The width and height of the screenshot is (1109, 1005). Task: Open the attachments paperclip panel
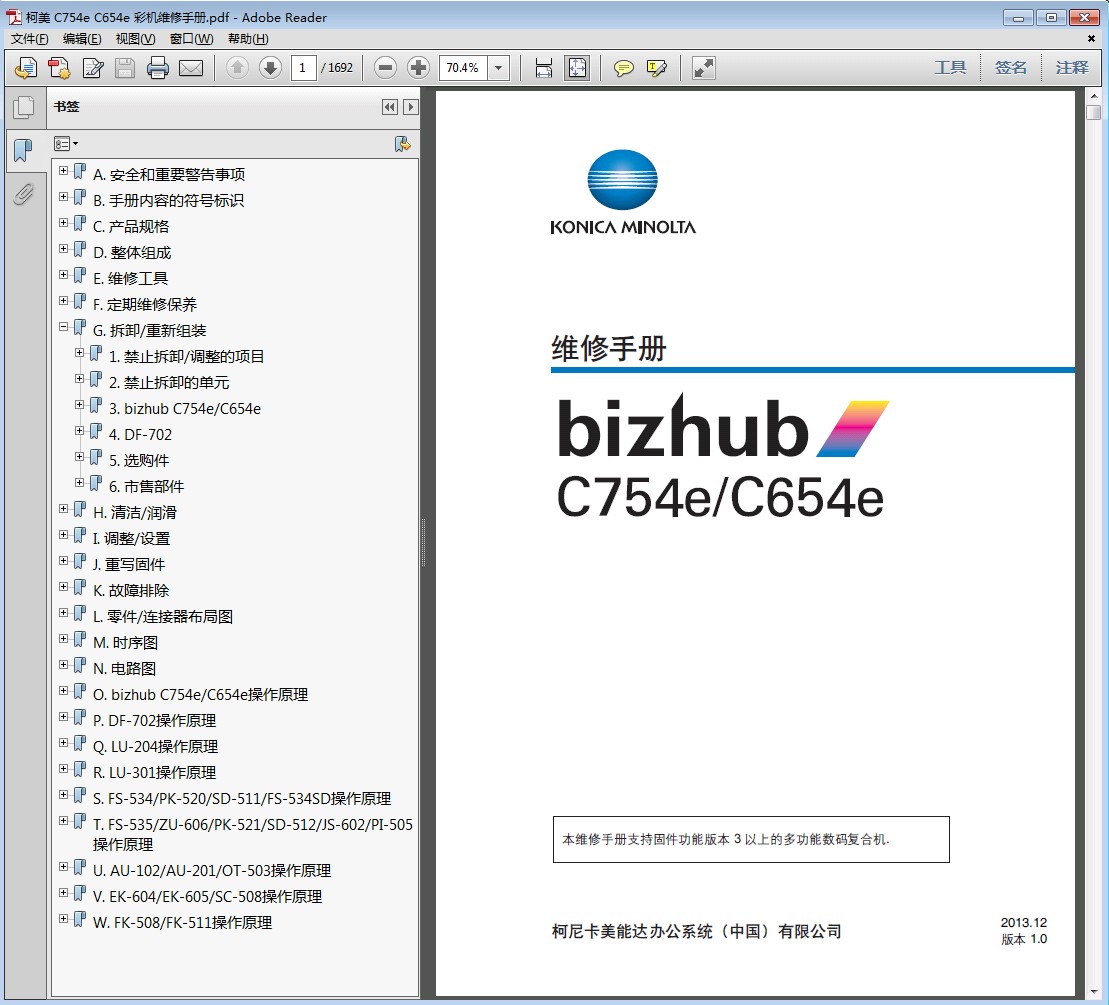[23, 194]
